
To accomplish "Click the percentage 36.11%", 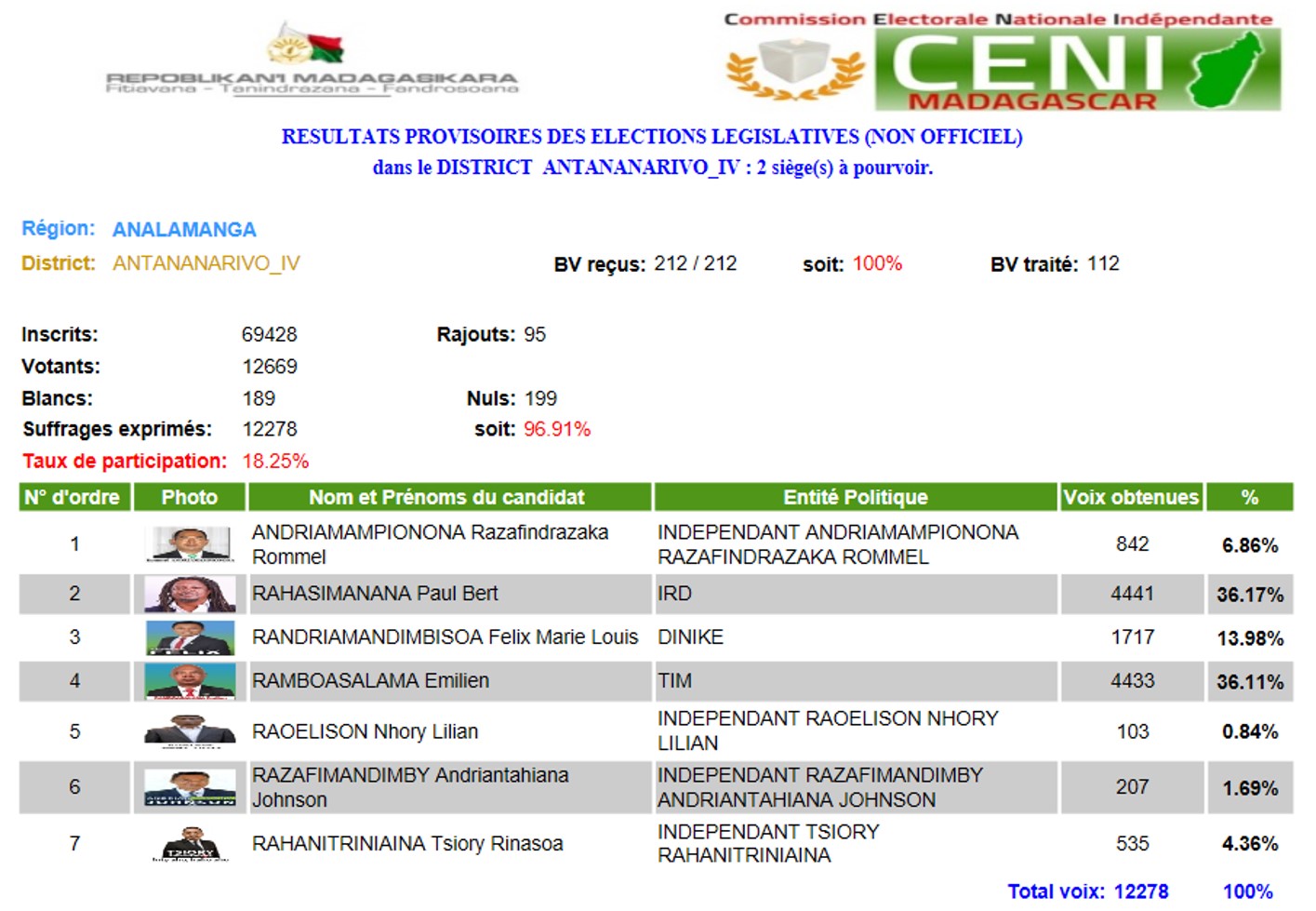I will [1250, 682].
